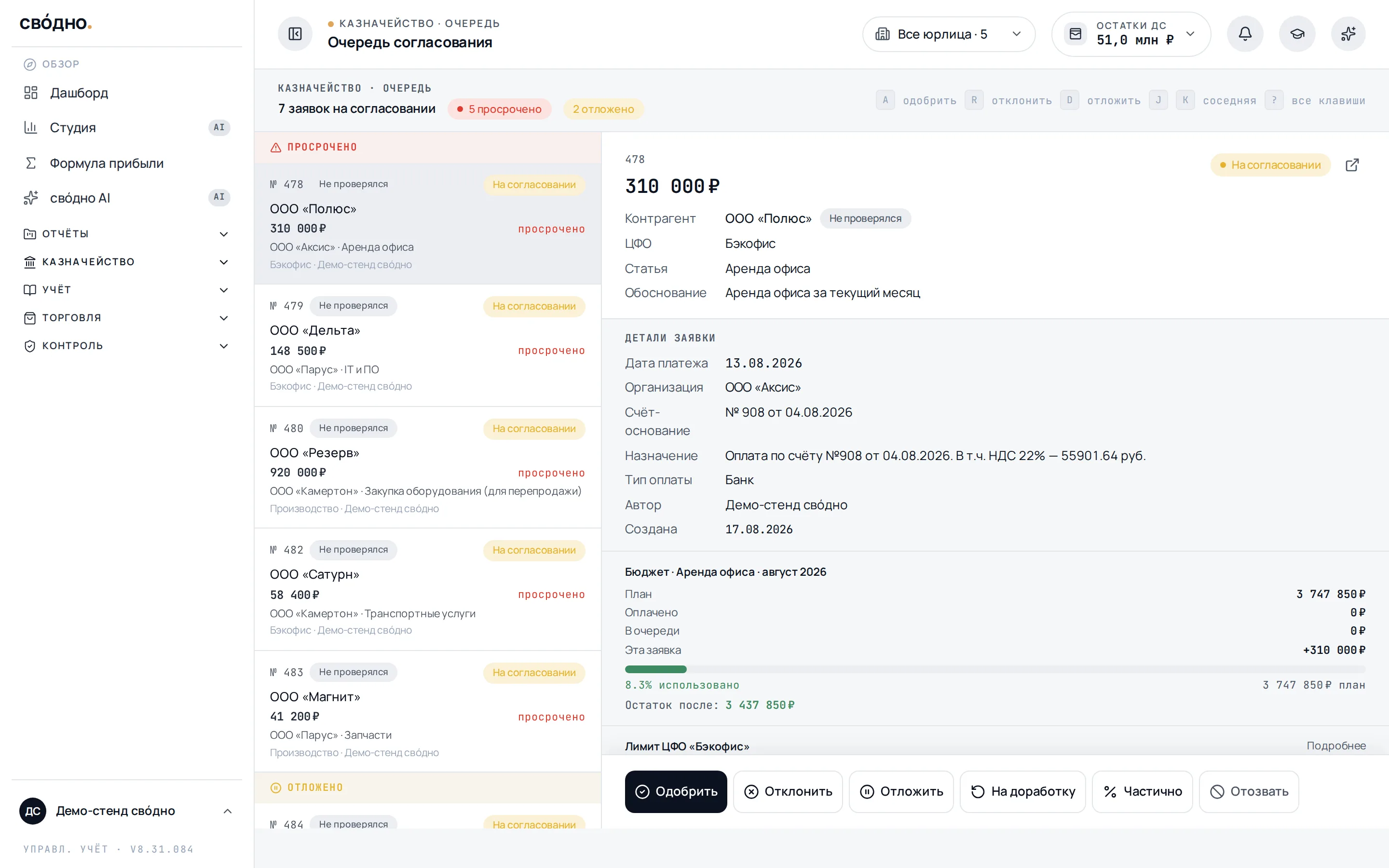Expand Демо-стенд свóдно user menu

126,811
